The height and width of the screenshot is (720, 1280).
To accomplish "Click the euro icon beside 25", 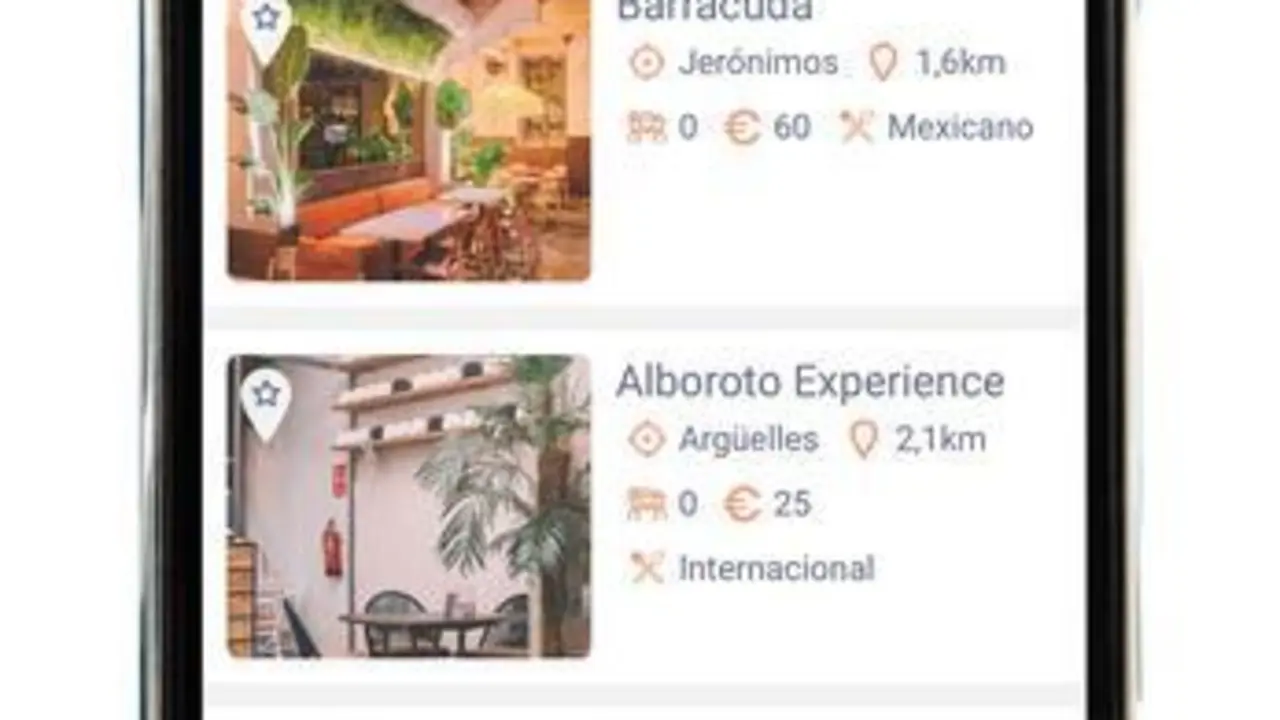I will (742, 504).
